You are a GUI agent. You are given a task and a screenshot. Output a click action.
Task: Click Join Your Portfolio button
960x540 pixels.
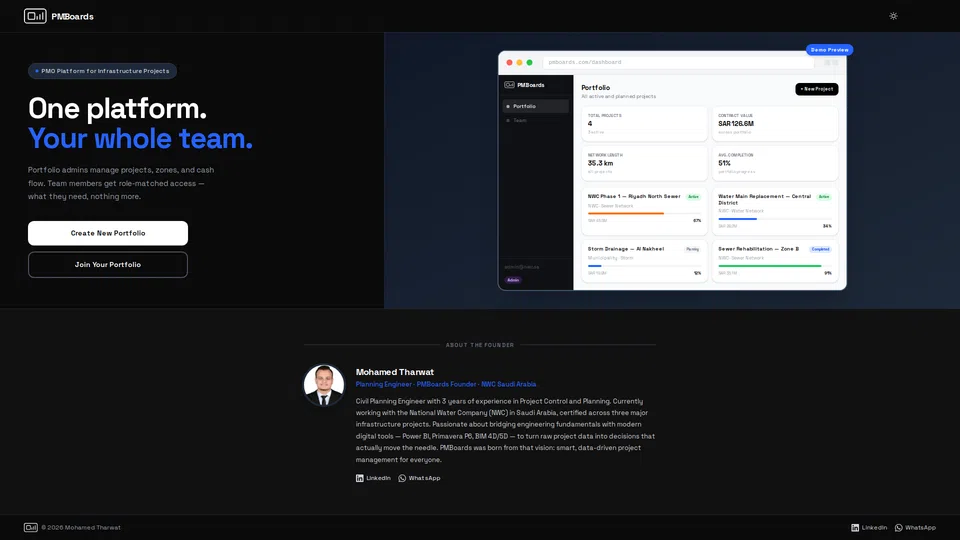click(x=108, y=264)
